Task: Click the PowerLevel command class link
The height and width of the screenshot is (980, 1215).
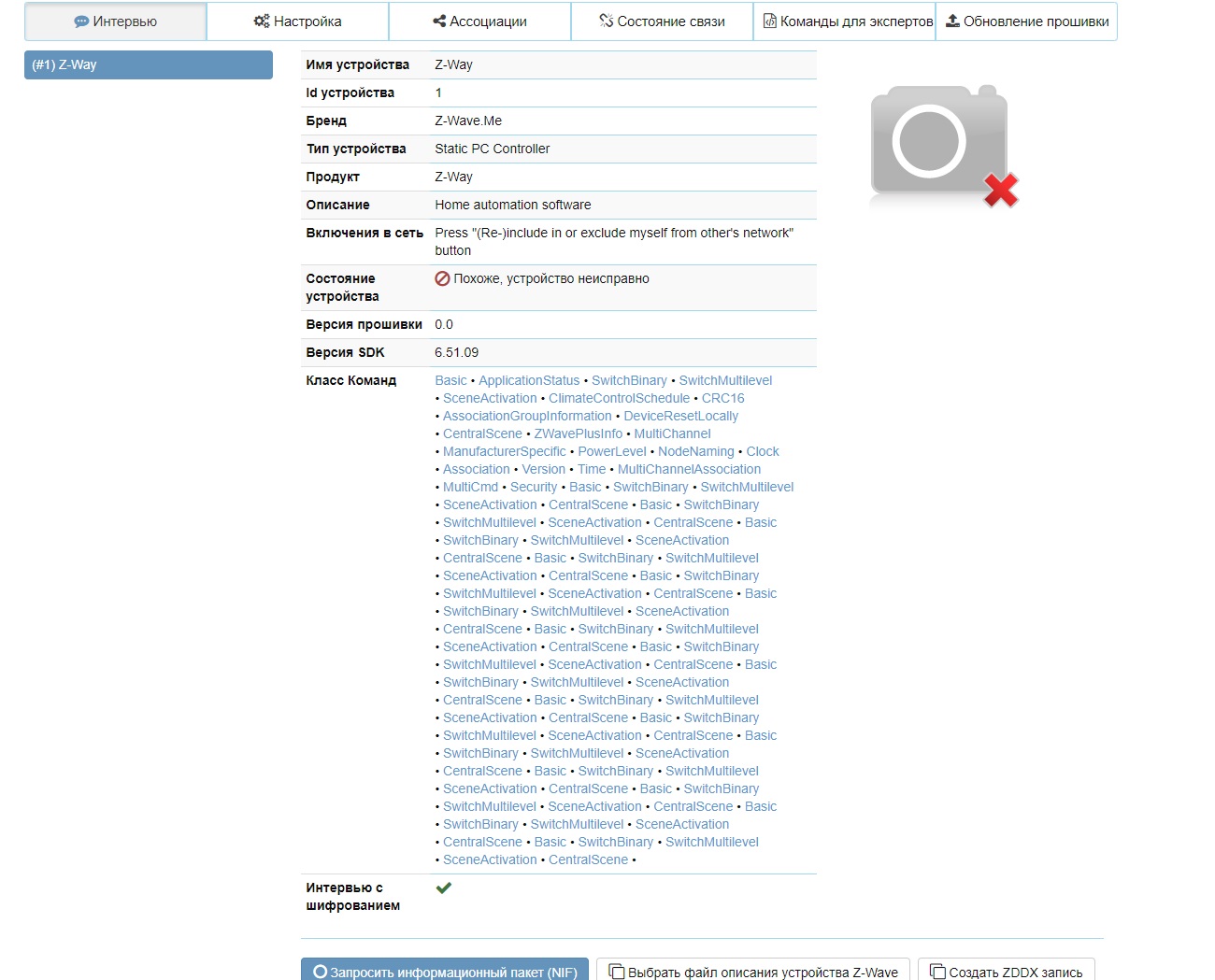Action: (612, 451)
